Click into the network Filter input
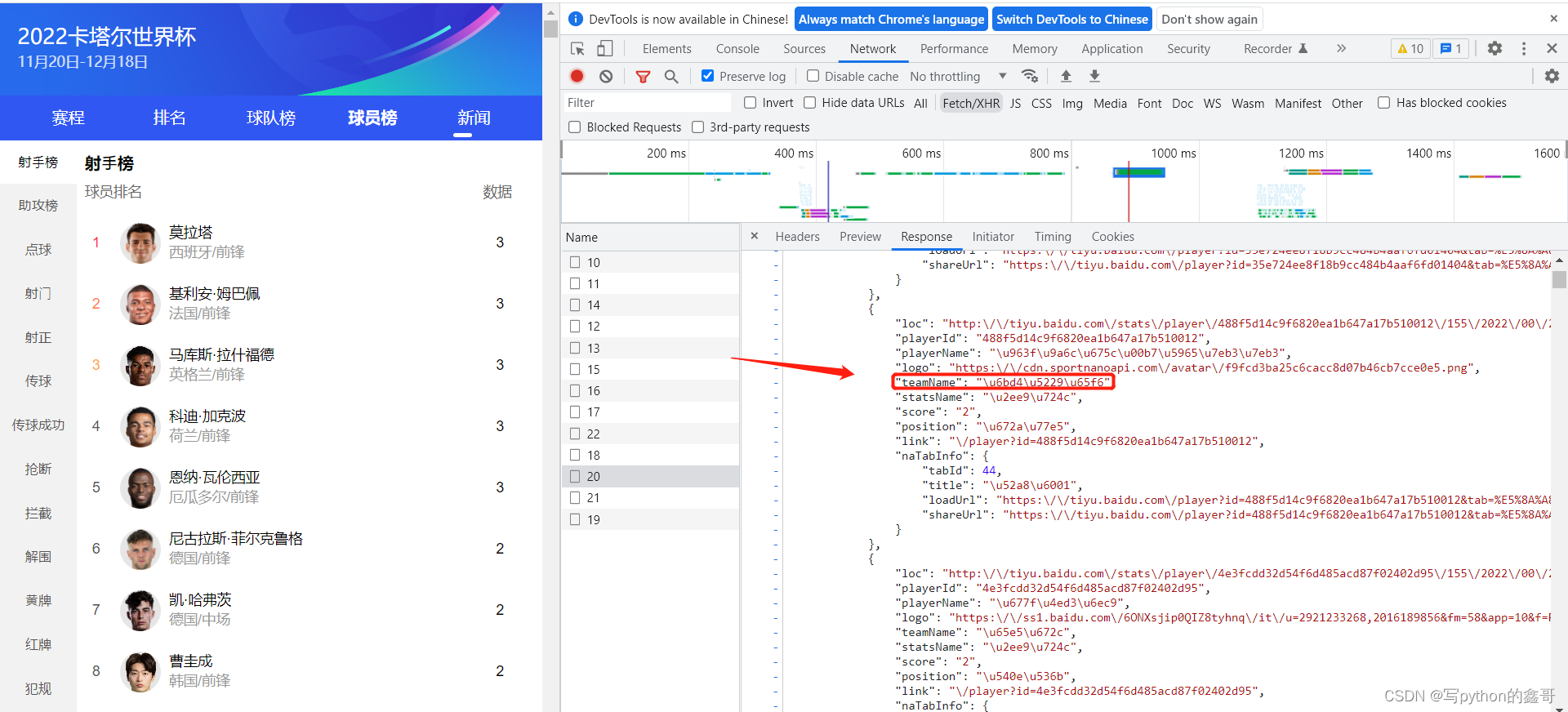 click(646, 103)
